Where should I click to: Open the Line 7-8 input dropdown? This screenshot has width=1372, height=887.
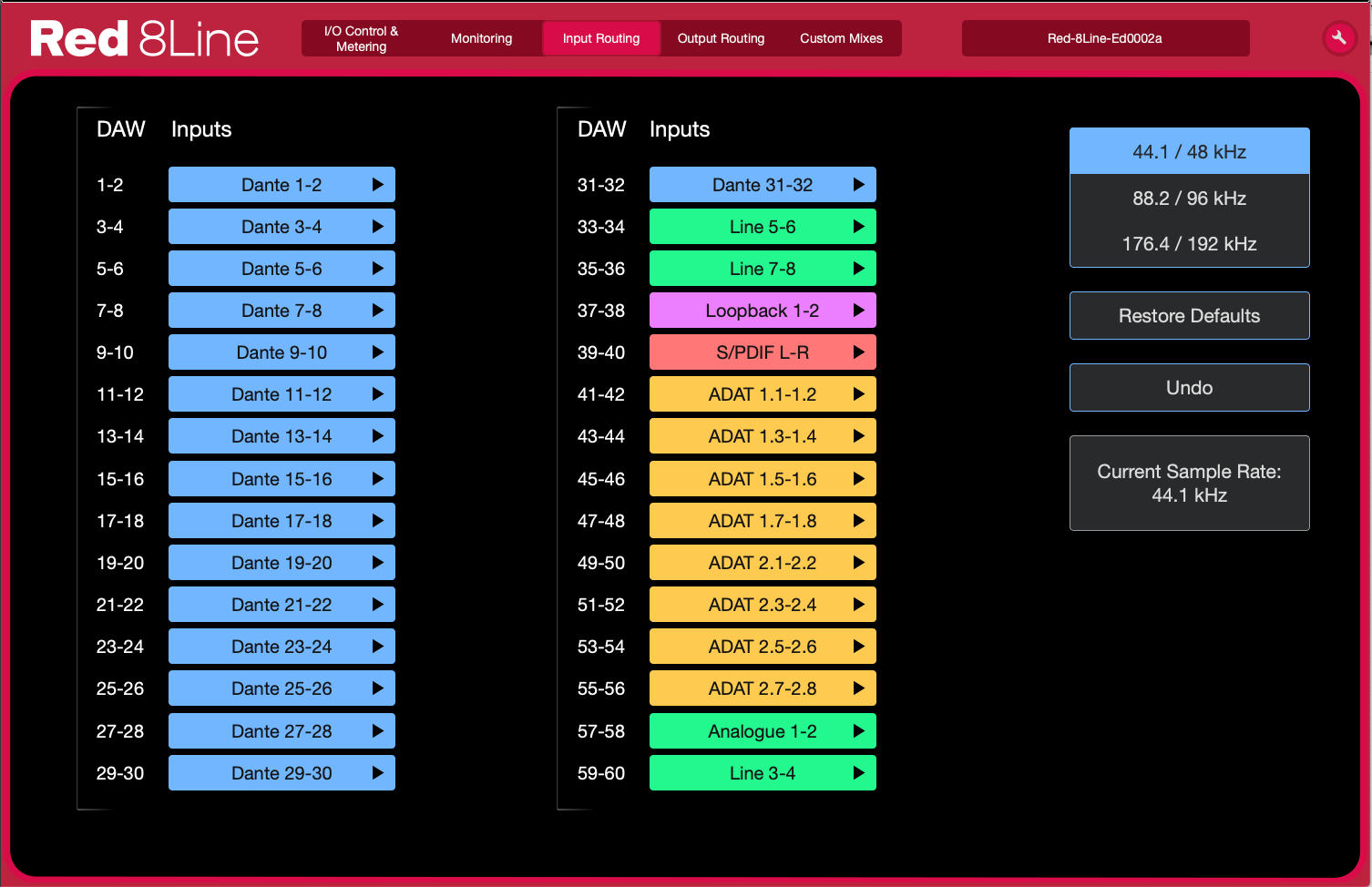pyautogui.click(x=763, y=269)
